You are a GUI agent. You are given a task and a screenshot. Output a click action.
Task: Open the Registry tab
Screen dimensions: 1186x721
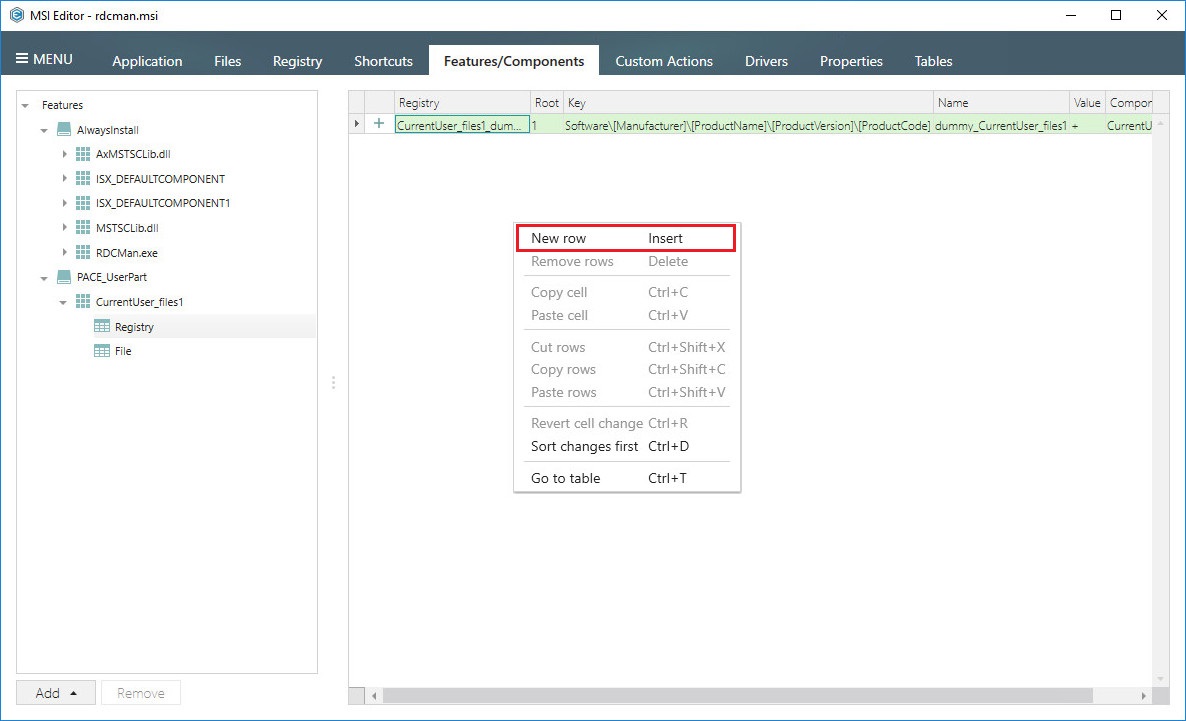click(x=297, y=61)
